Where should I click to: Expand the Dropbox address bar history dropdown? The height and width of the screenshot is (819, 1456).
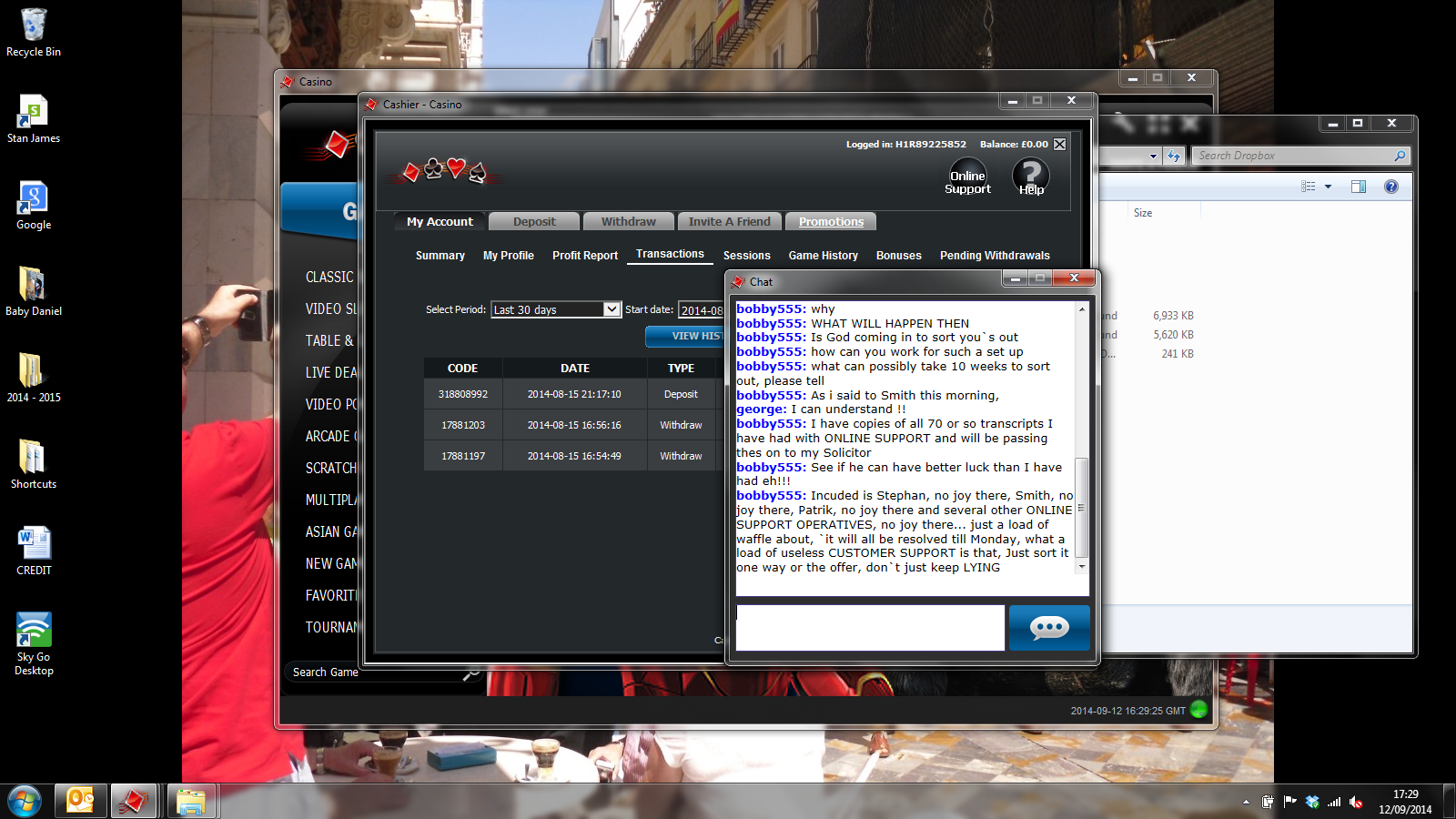1153,156
